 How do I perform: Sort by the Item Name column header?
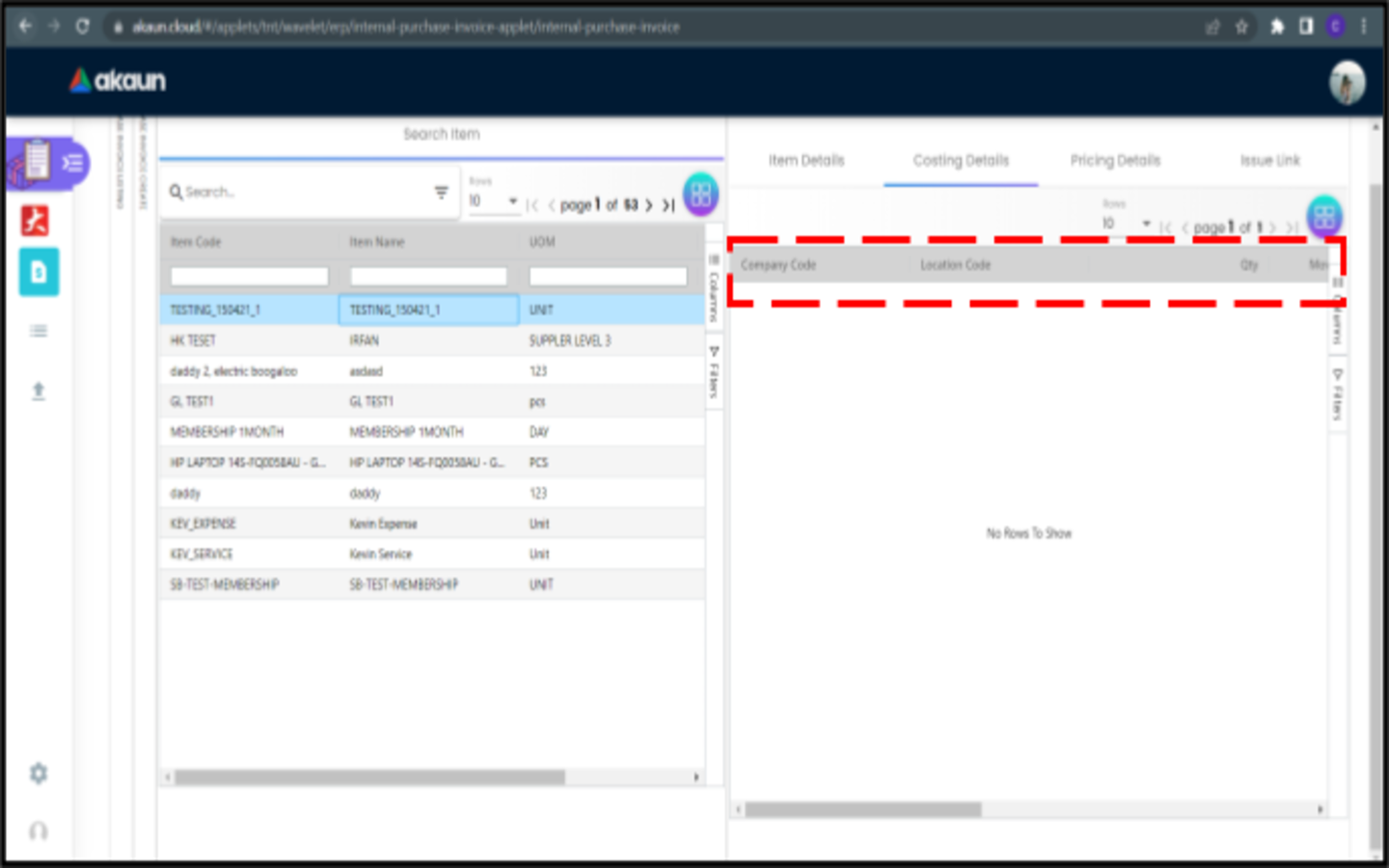(377, 242)
